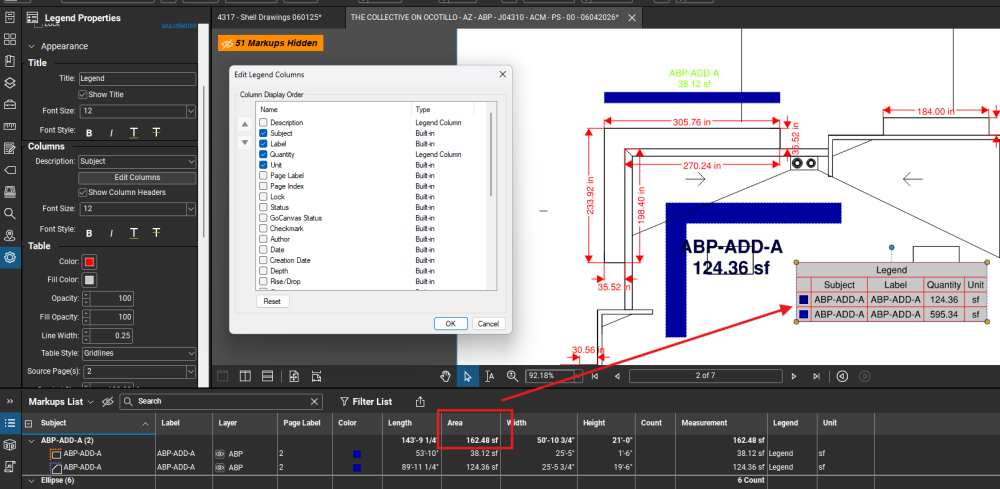Export the Markups List via share icon
The image size is (1000, 489).
[420, 402]
